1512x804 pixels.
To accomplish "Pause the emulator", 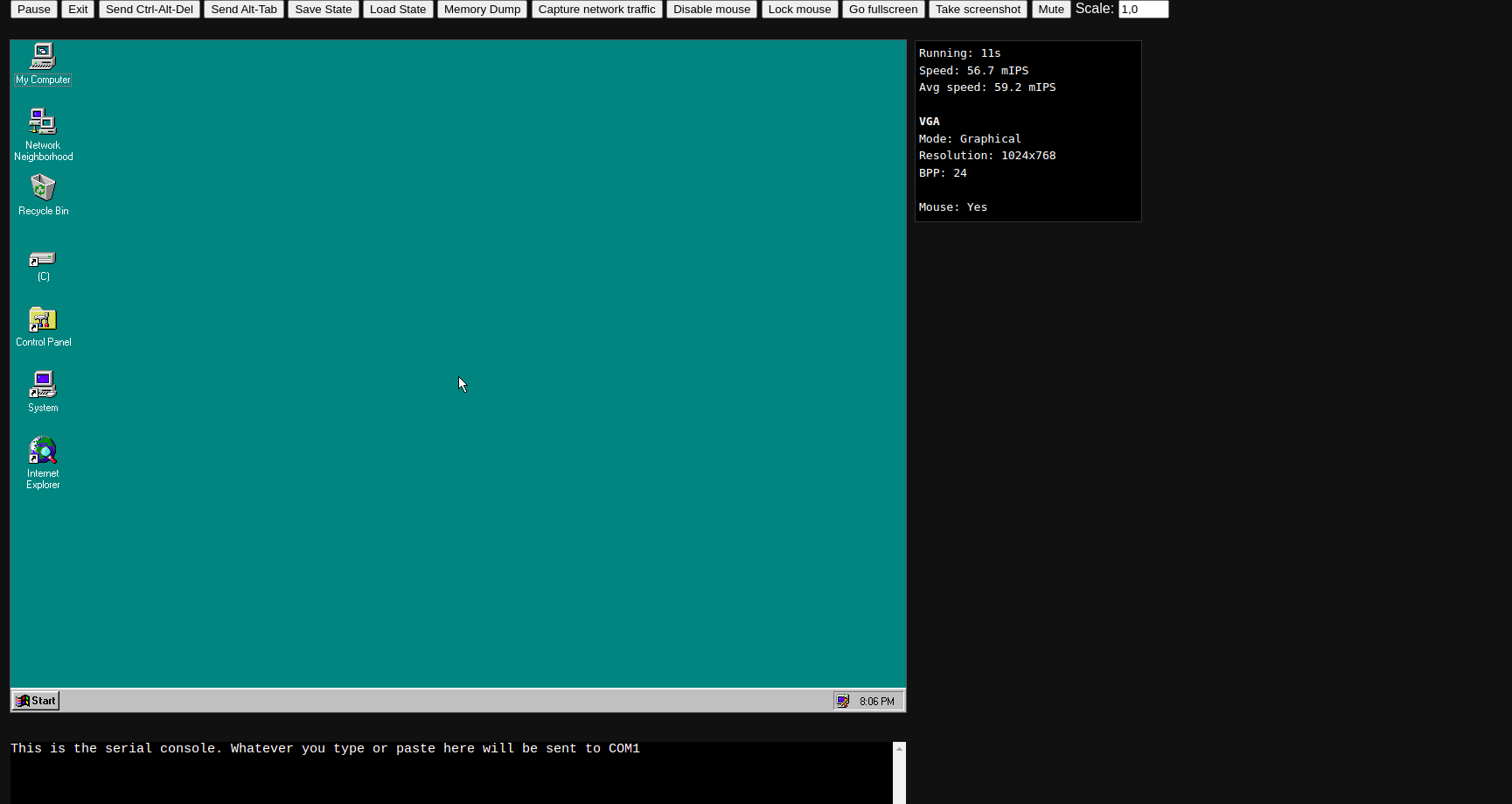I will point(34,10).
